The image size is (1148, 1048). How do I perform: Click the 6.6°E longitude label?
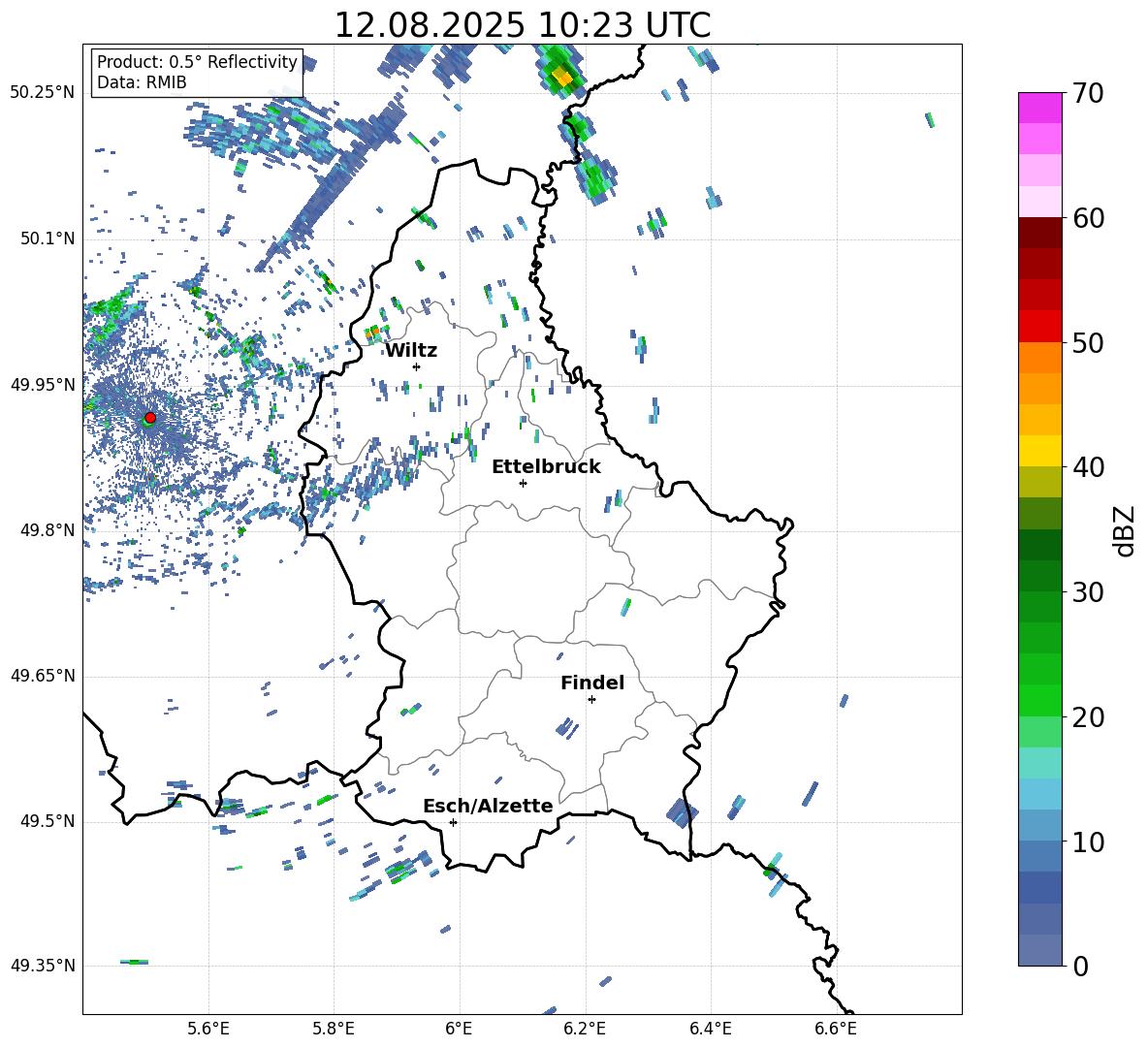836,1029
